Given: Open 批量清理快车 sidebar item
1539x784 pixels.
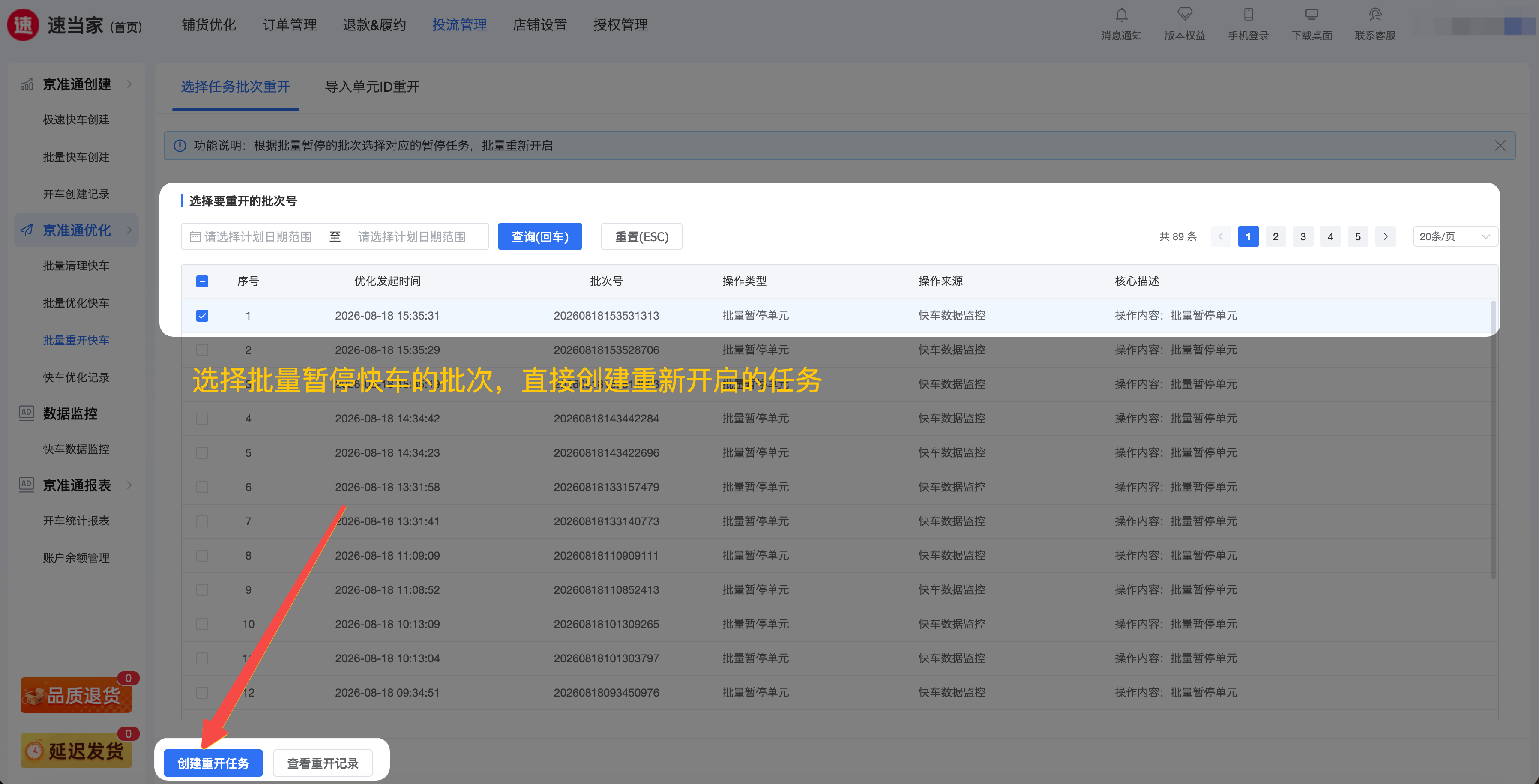Looking at the screenshot, I should pos(76,266).
